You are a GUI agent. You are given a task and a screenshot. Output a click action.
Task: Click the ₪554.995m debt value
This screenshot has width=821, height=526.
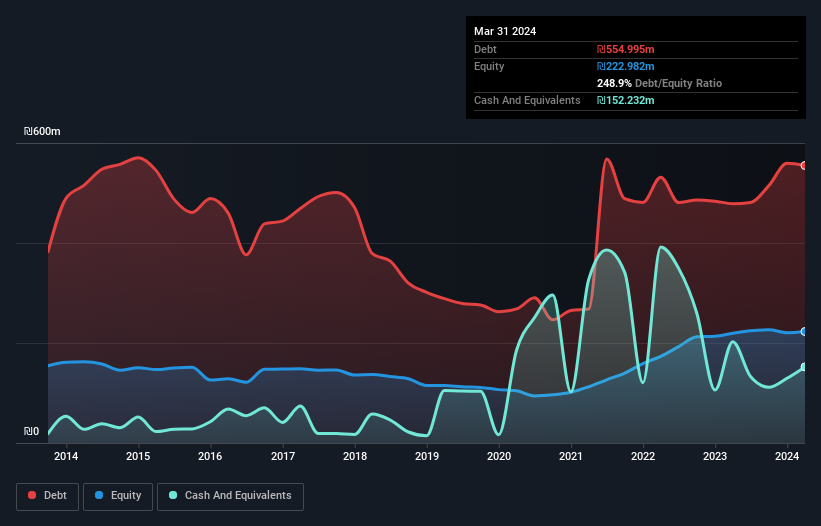tap(626, 49)
